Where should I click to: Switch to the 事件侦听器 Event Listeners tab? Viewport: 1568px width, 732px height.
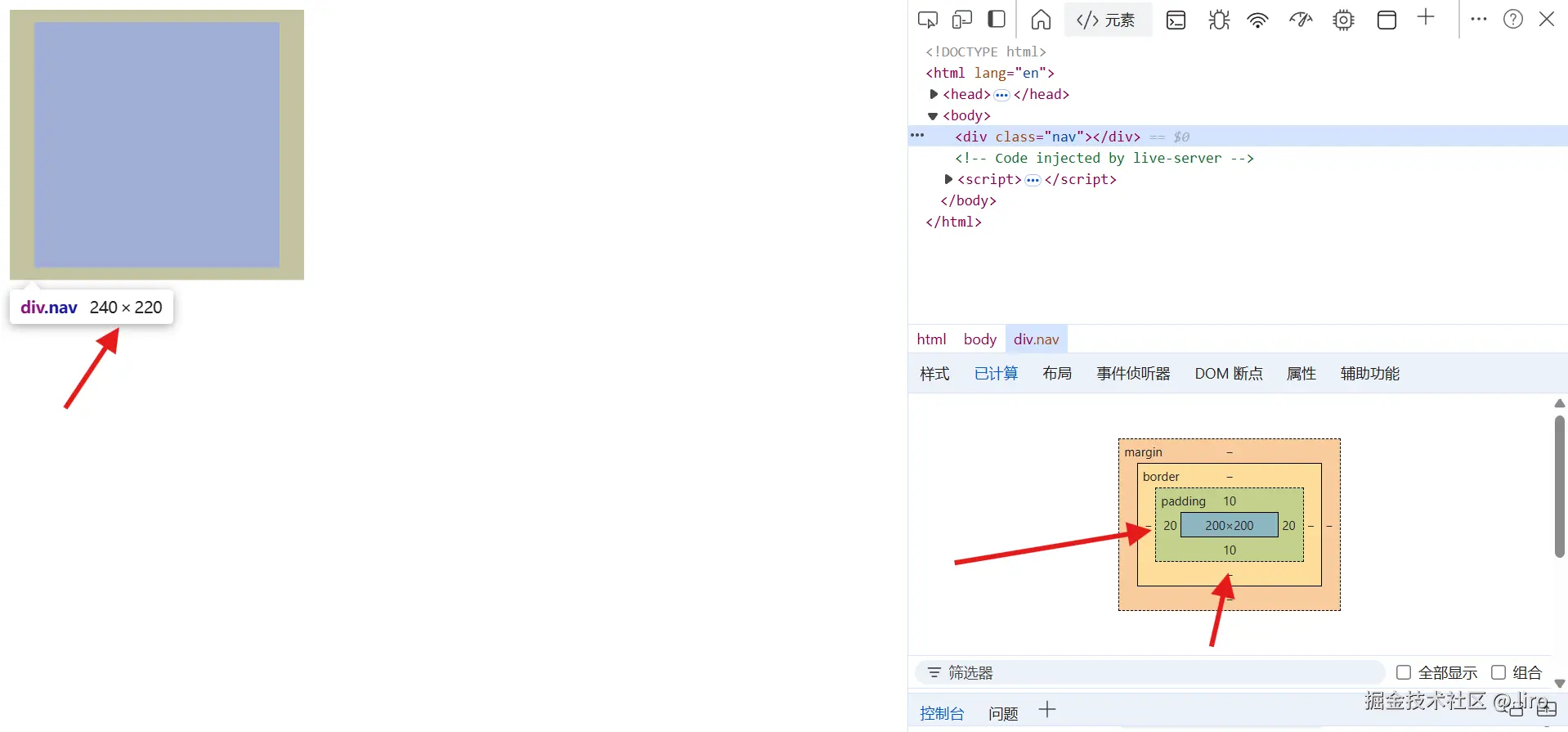(1133, 374)
